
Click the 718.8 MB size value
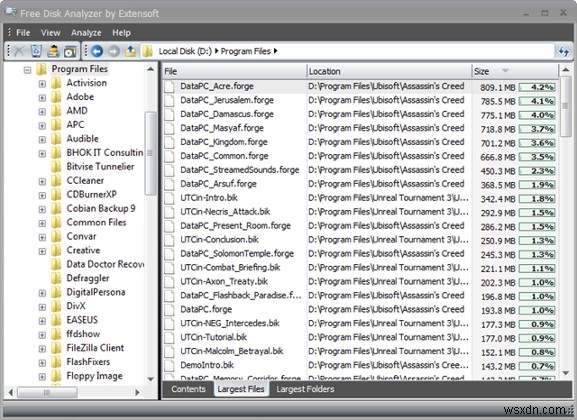point(498,130)
